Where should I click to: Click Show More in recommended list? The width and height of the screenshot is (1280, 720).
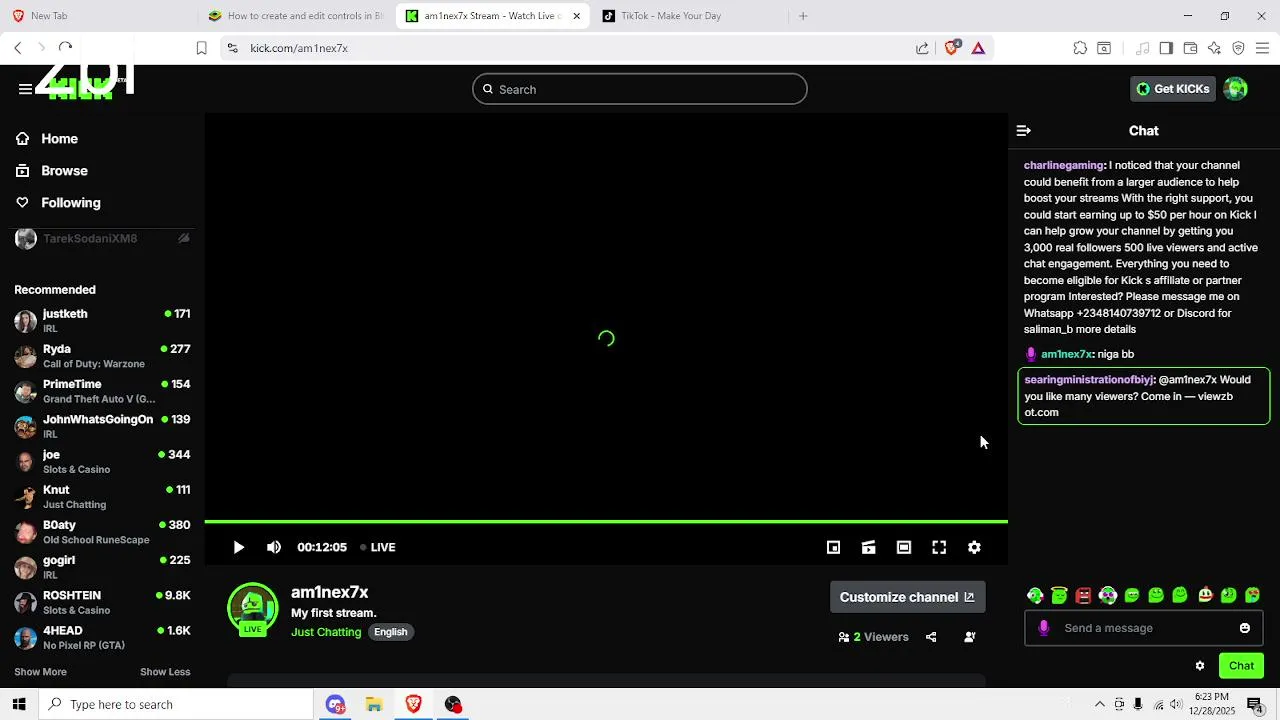(x=40, y=672)
